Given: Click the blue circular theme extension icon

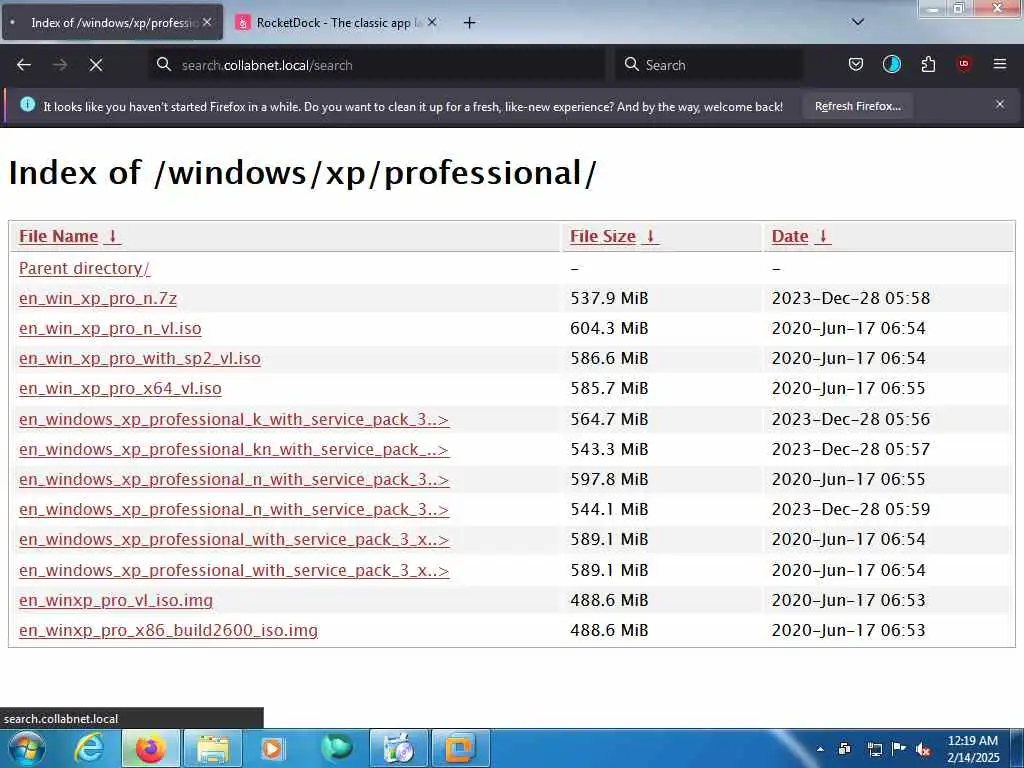Looking at the screenshot, I should click(x=891, y=64).
